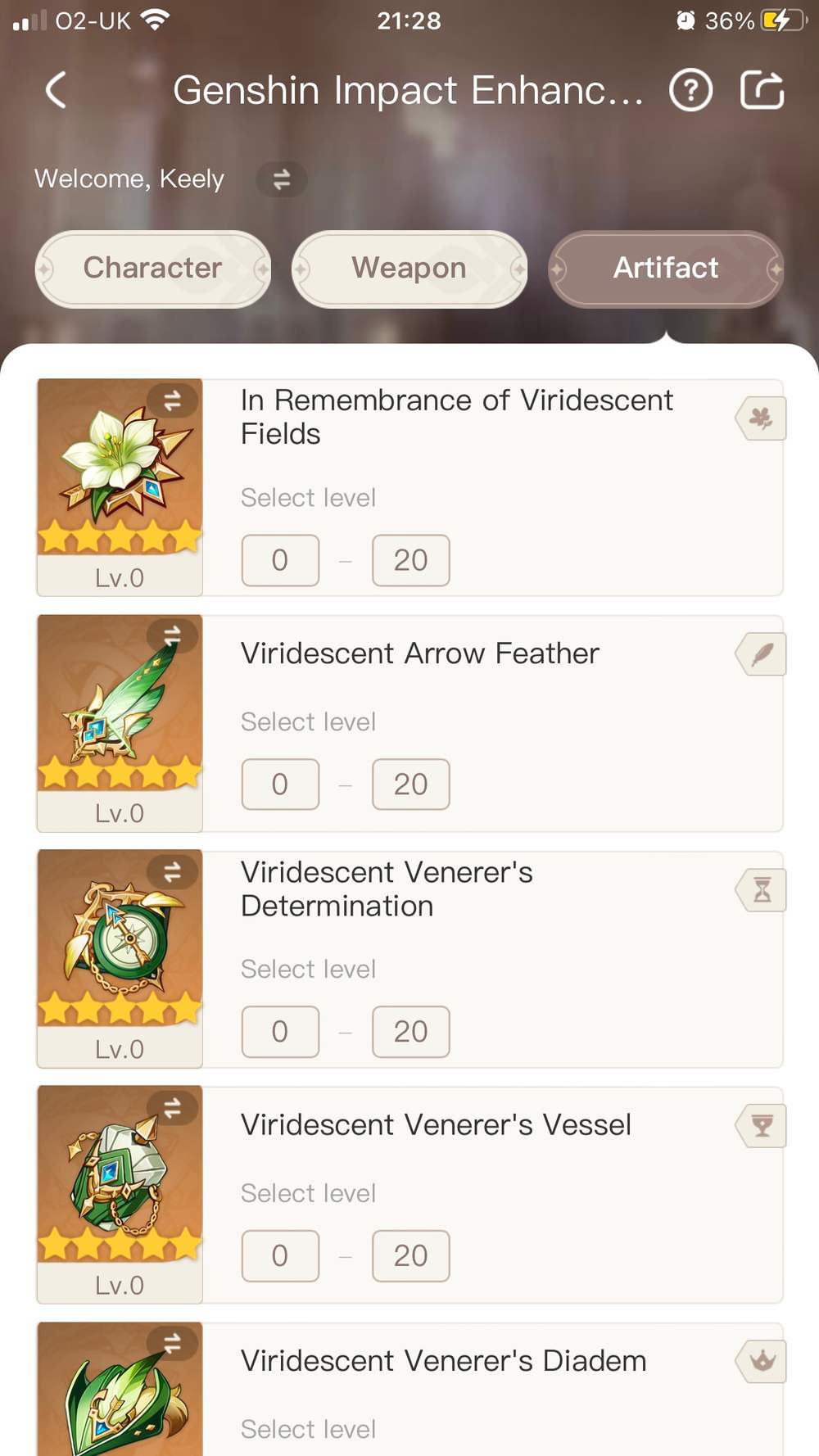Swap the Viridescent Fields flower artifact
Image resolution: width=819 pixels, height=1456 pixels.
click(x=172, y=400)
